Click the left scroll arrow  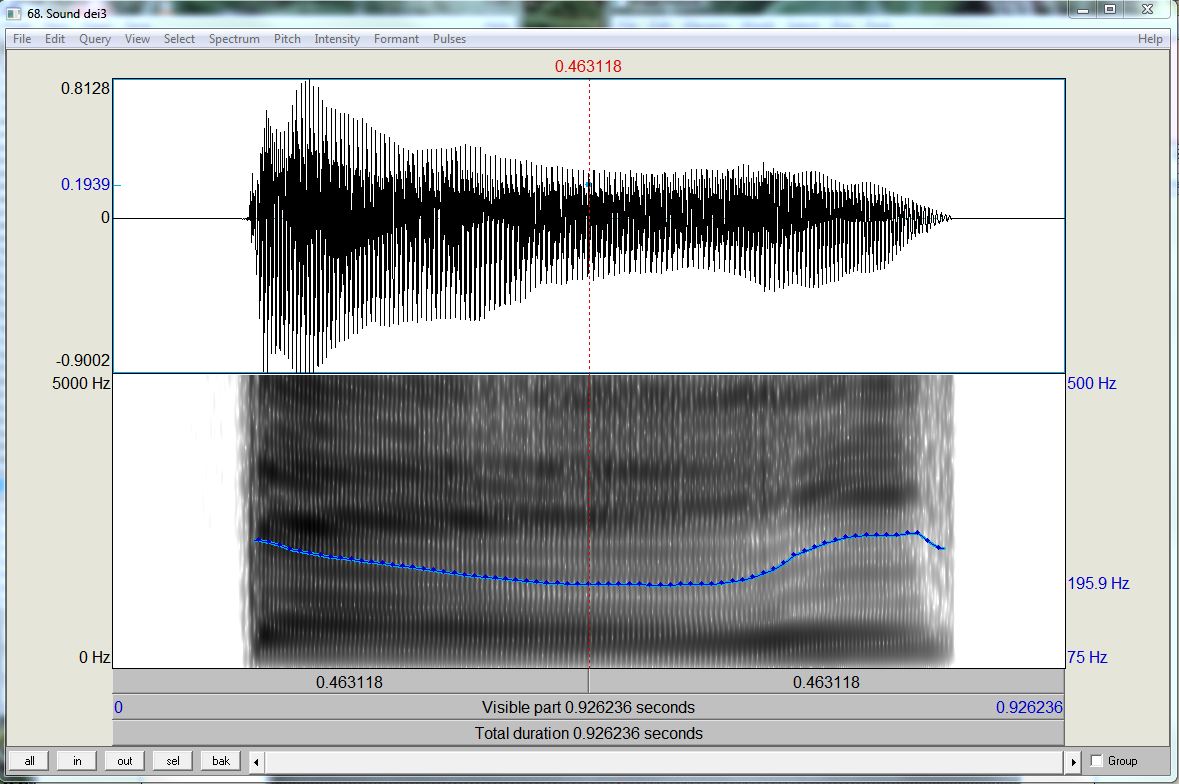(256, 761)
